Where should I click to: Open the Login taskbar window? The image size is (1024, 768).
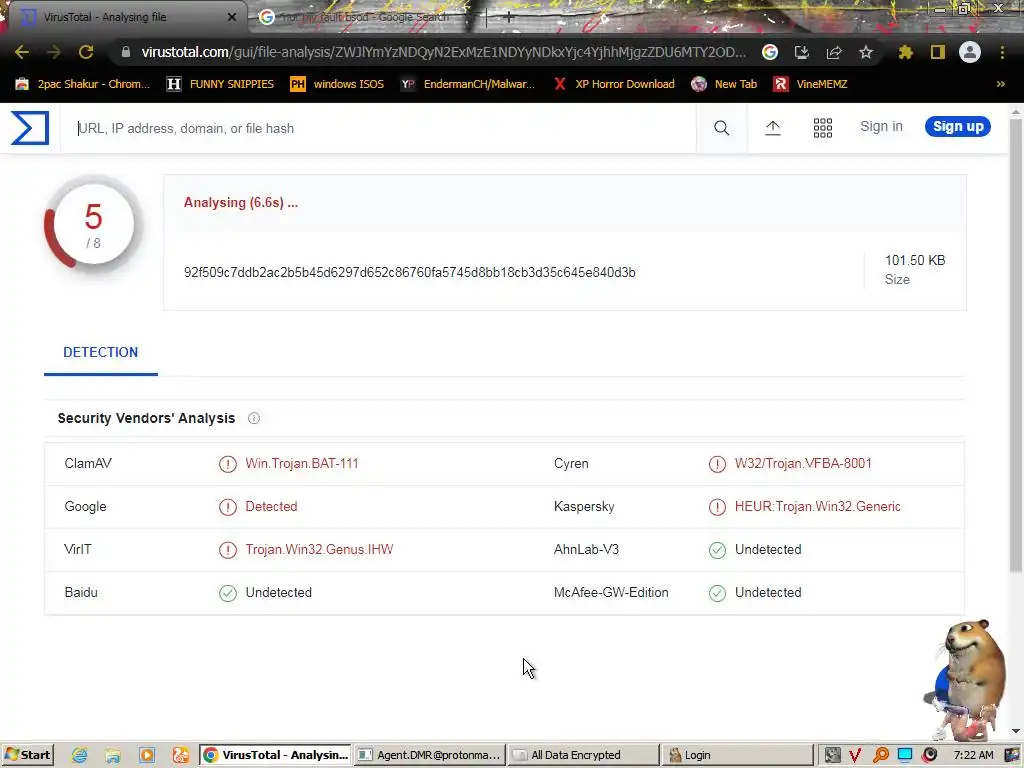[738, 755]
